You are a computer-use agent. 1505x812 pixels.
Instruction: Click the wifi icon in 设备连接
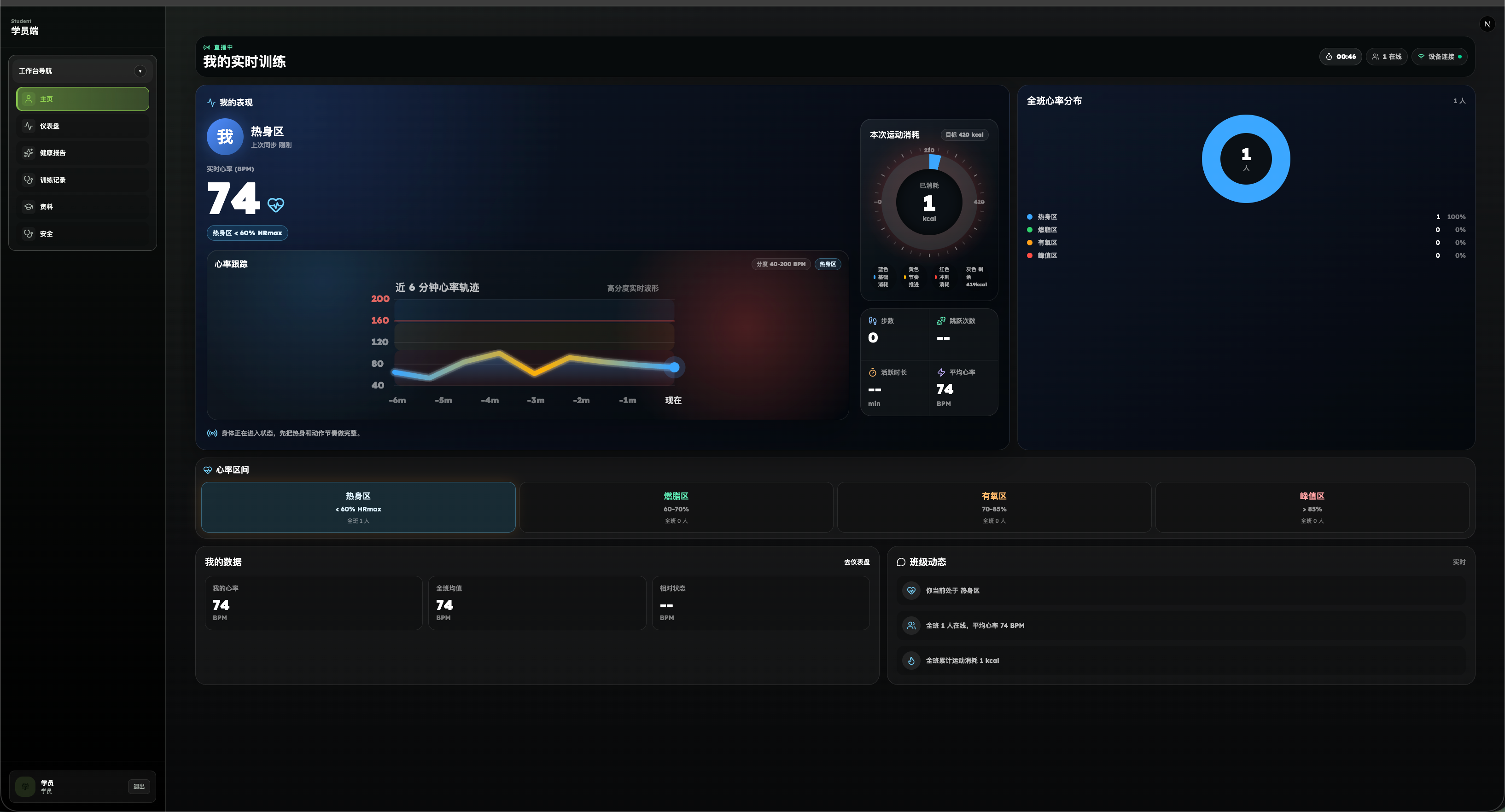click(x=1421, y=57)
